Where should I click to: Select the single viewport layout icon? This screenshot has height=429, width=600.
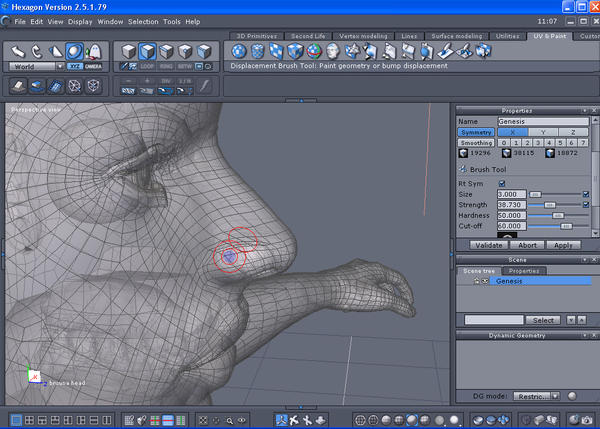(15, 420)
